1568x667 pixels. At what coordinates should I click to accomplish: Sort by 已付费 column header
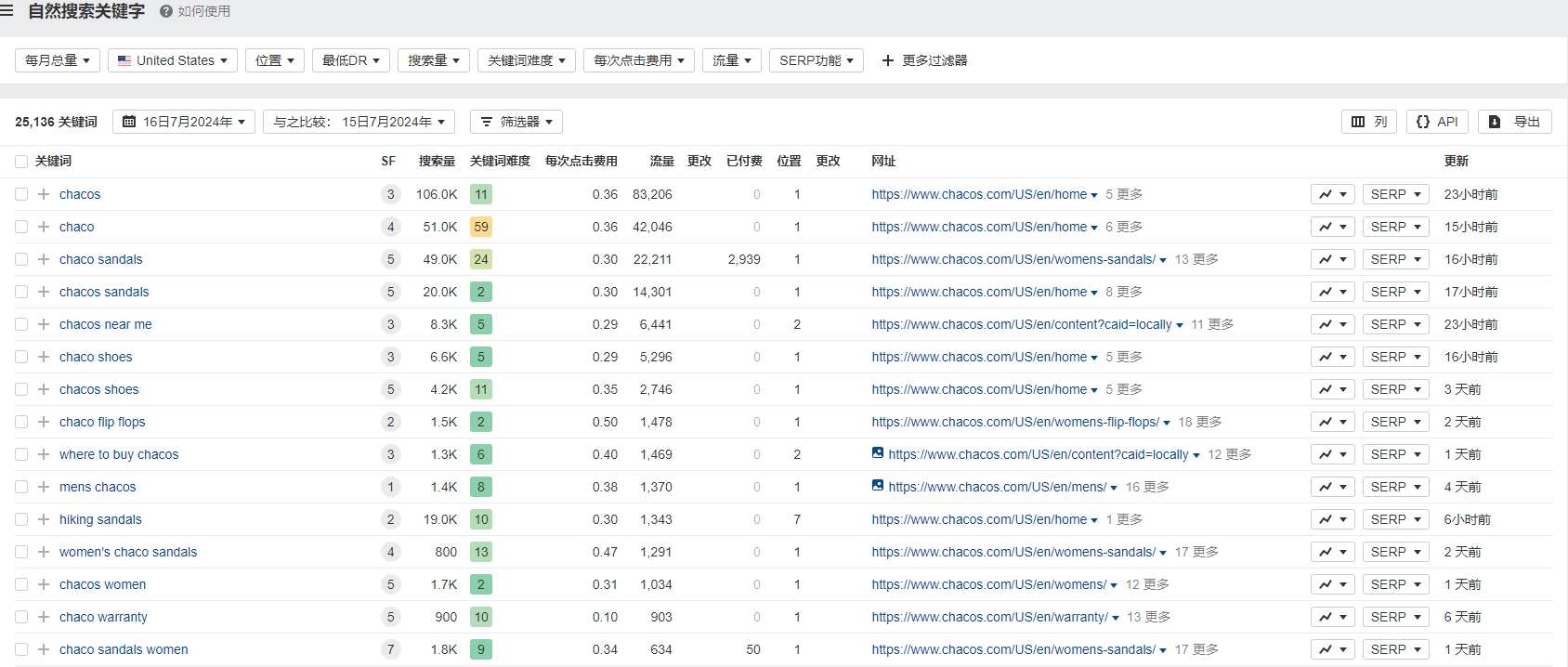click(x=744, y=162)
